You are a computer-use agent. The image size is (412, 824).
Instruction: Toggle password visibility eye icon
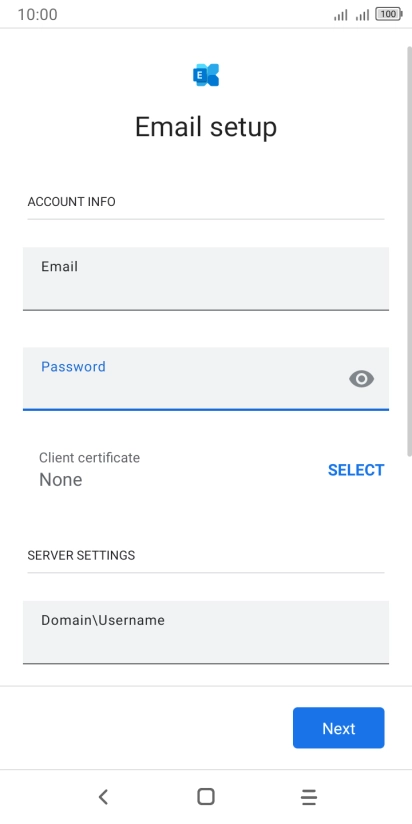(362, 379)
